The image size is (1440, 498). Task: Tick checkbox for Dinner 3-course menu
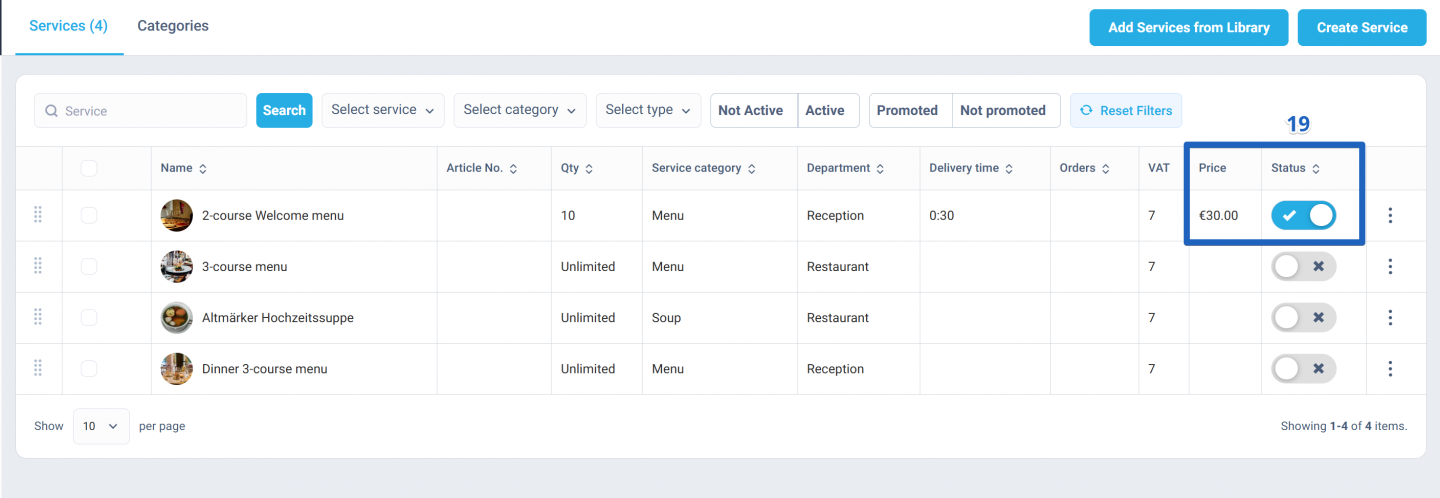point(89,368)
